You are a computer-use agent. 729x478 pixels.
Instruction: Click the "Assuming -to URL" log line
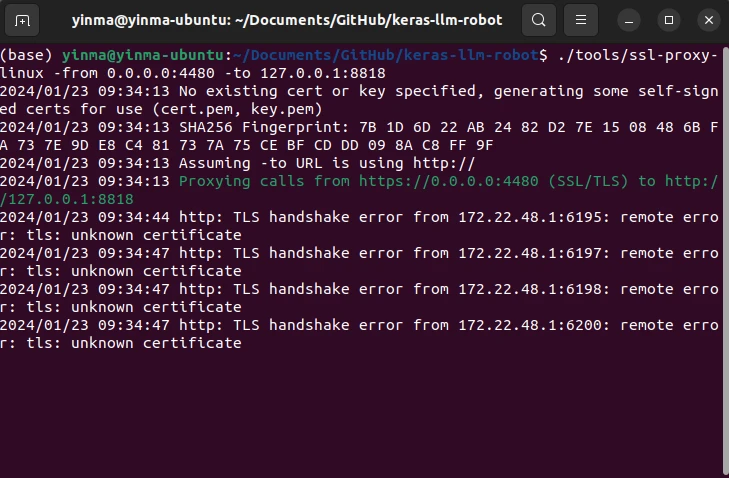coord(237,163)
